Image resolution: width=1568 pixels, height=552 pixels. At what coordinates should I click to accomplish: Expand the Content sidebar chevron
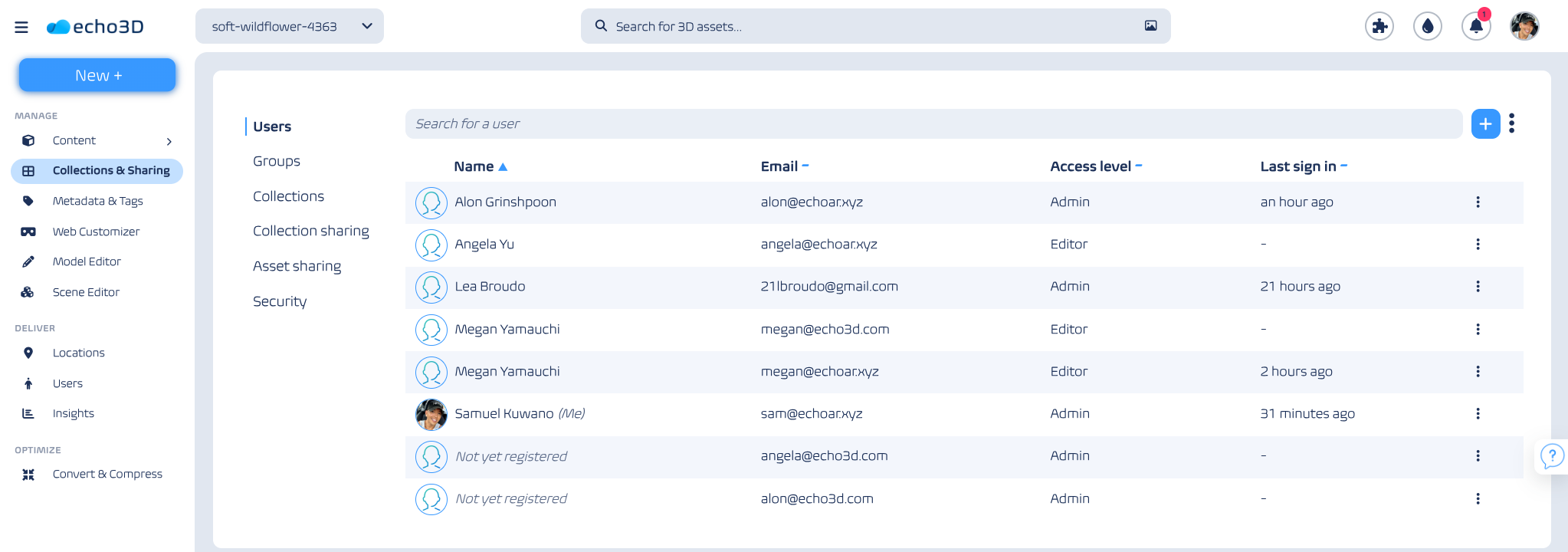point(169,141)
